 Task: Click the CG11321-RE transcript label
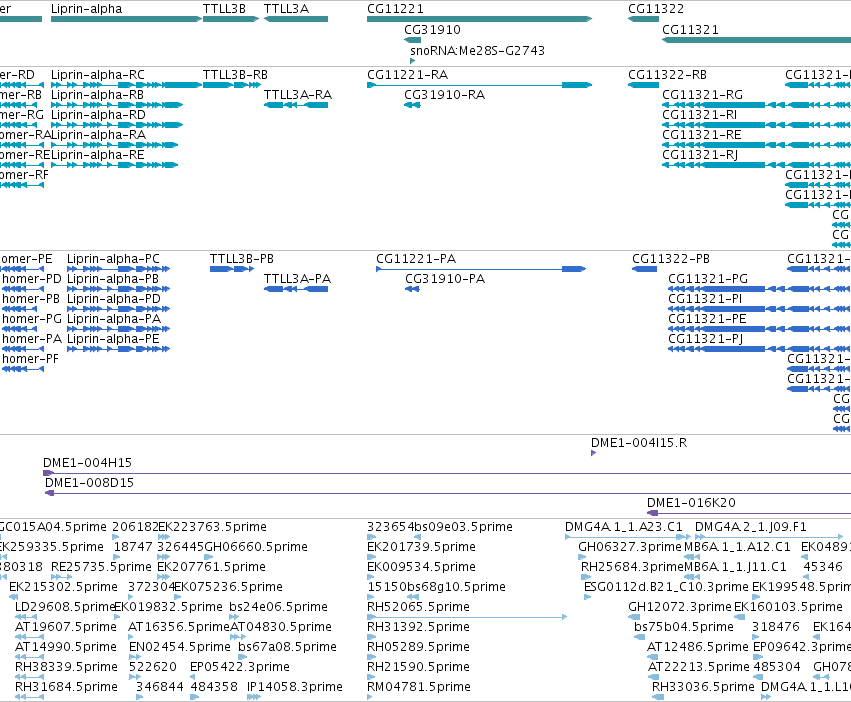click(701, 135)
